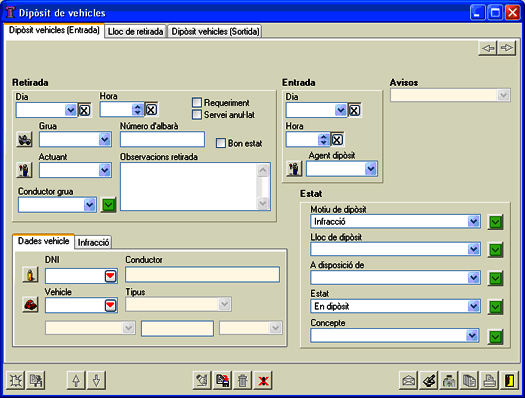525x398 pixels.
Task: Switch to Dipòsit vehicles (Sortida) tab
Action: (x=215, y=31)
